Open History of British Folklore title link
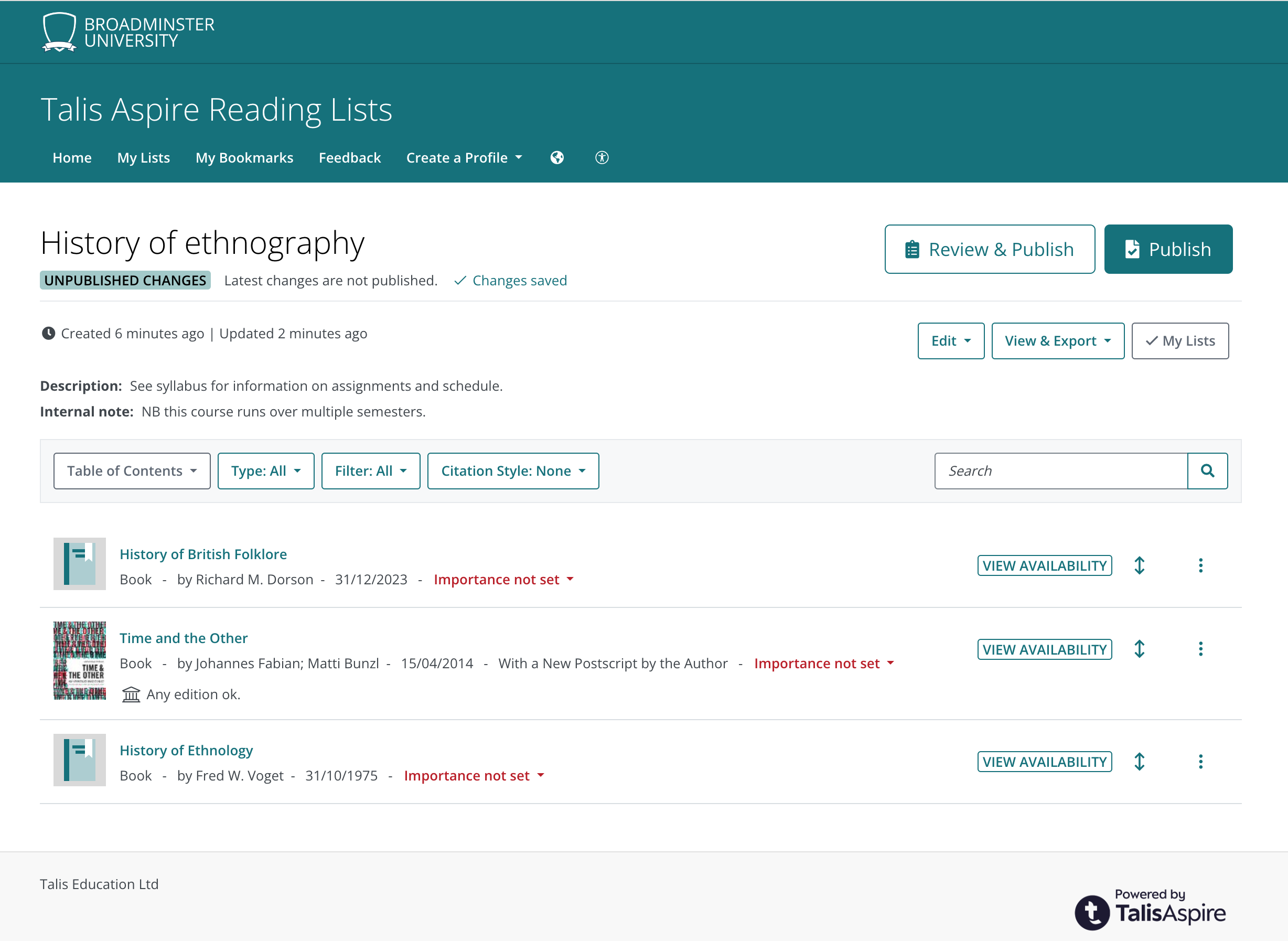 pyautogui.click(x=203, y=554)
